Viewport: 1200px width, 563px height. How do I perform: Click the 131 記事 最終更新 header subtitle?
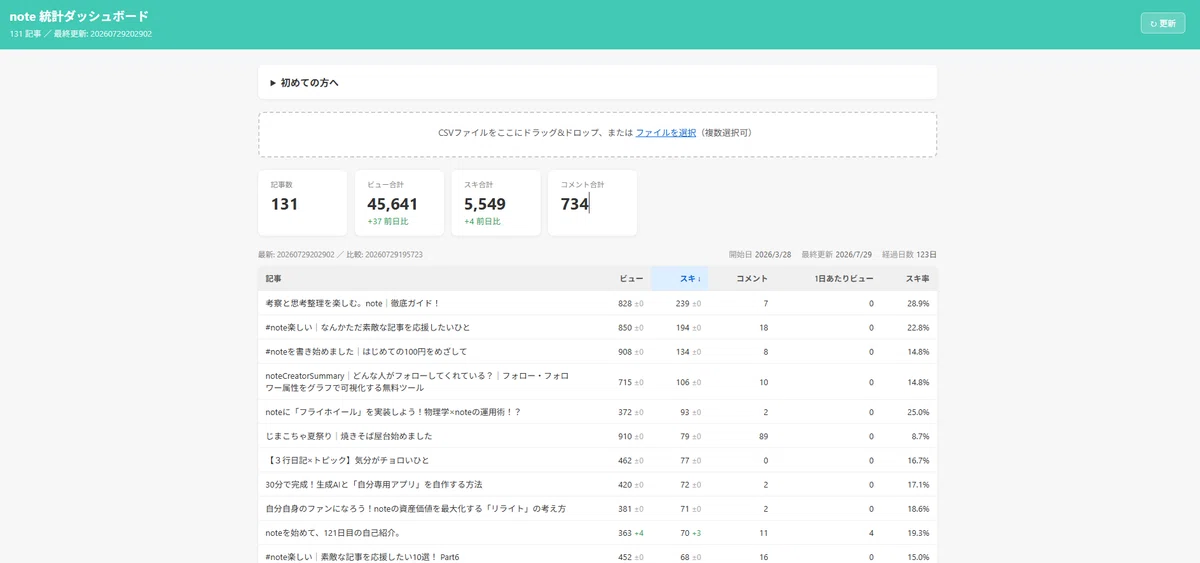point(81,34)
